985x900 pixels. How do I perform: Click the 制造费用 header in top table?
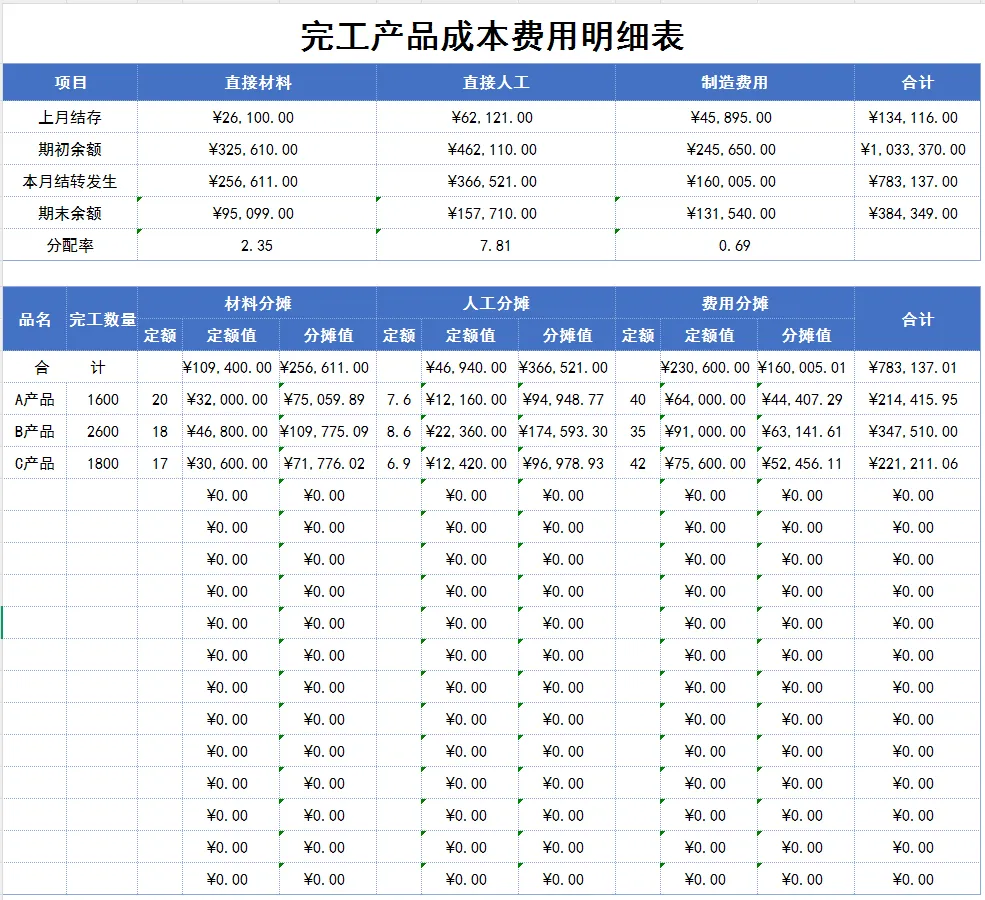[x=734, y=82]
